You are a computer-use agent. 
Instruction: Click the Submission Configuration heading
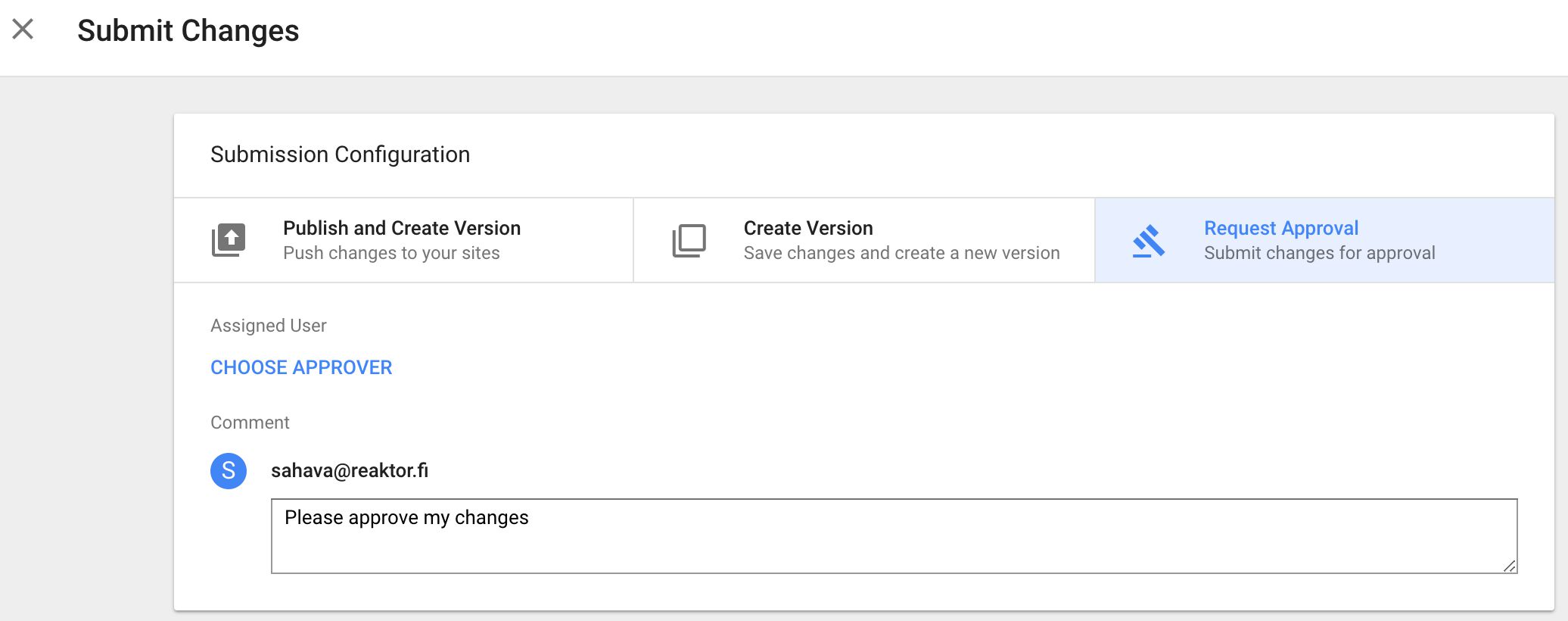[x=340, y=154]
